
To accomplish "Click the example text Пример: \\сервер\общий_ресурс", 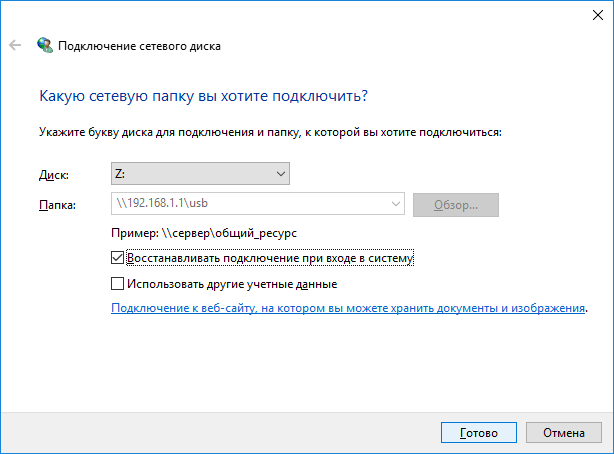I will click(204, 232).
